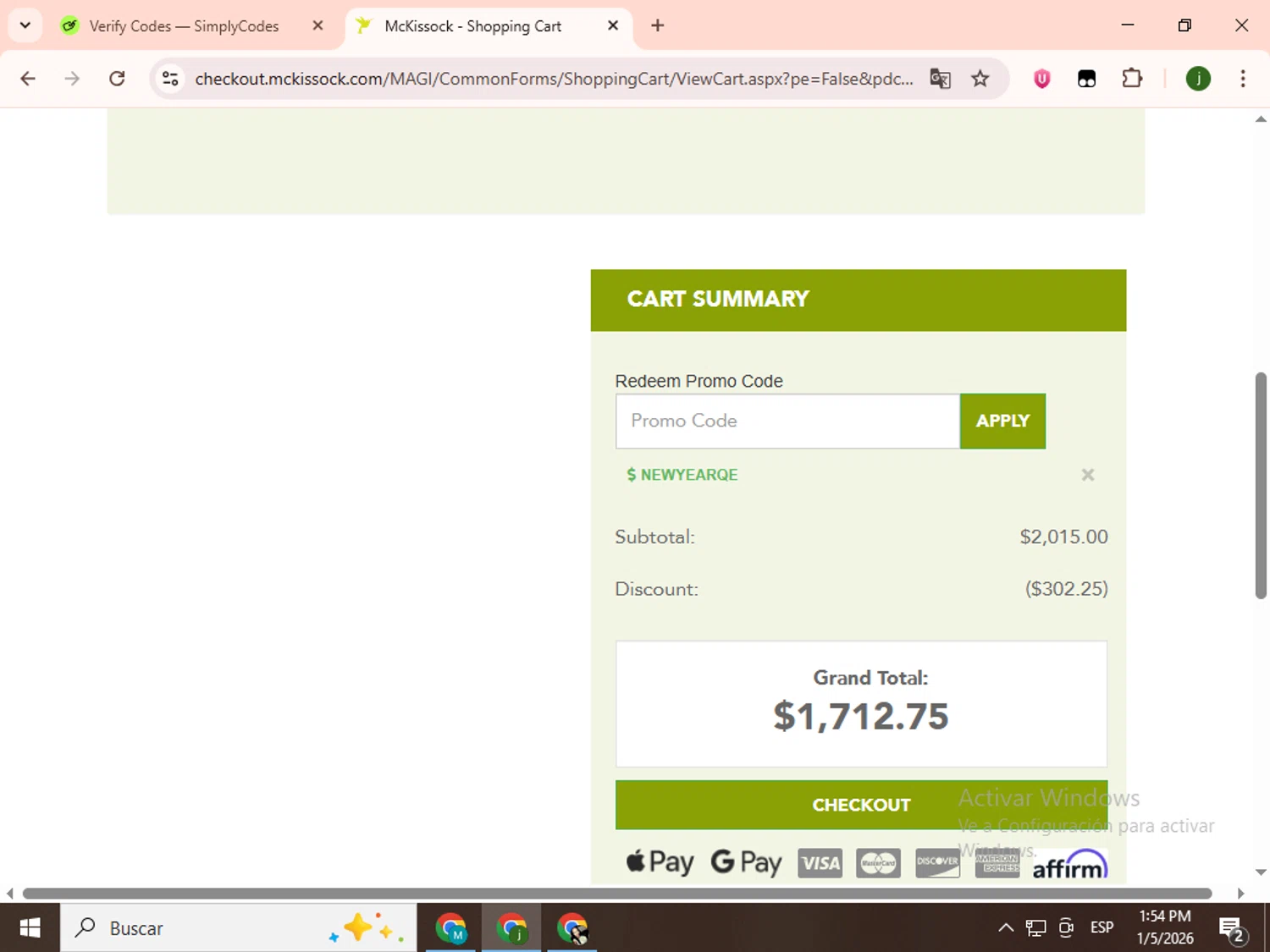Open the first Chrome taskbar icon with M badge
1270x952 pixels.
pos(451,928)
